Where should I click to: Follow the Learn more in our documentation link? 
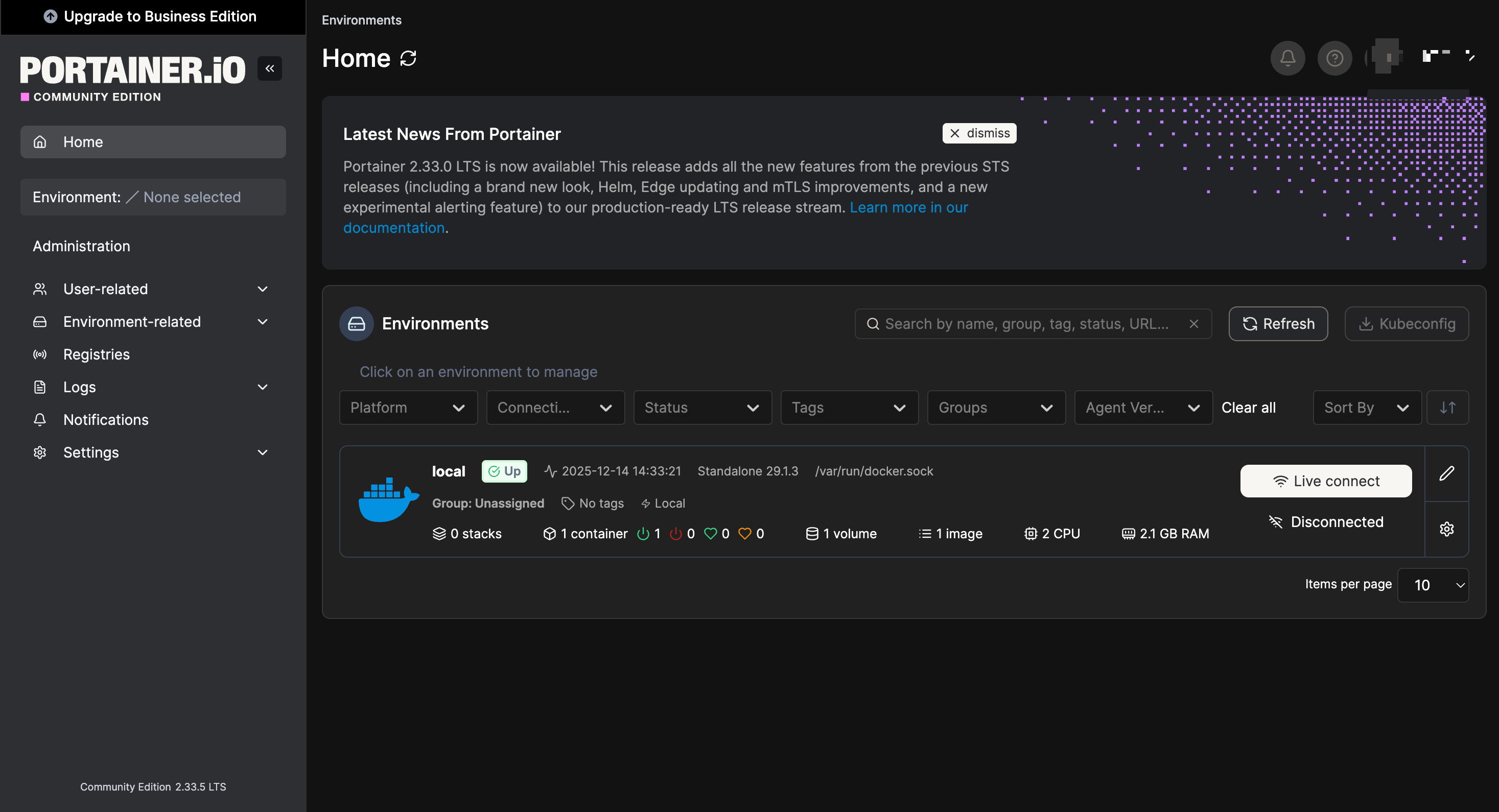[x=908, y=208]
